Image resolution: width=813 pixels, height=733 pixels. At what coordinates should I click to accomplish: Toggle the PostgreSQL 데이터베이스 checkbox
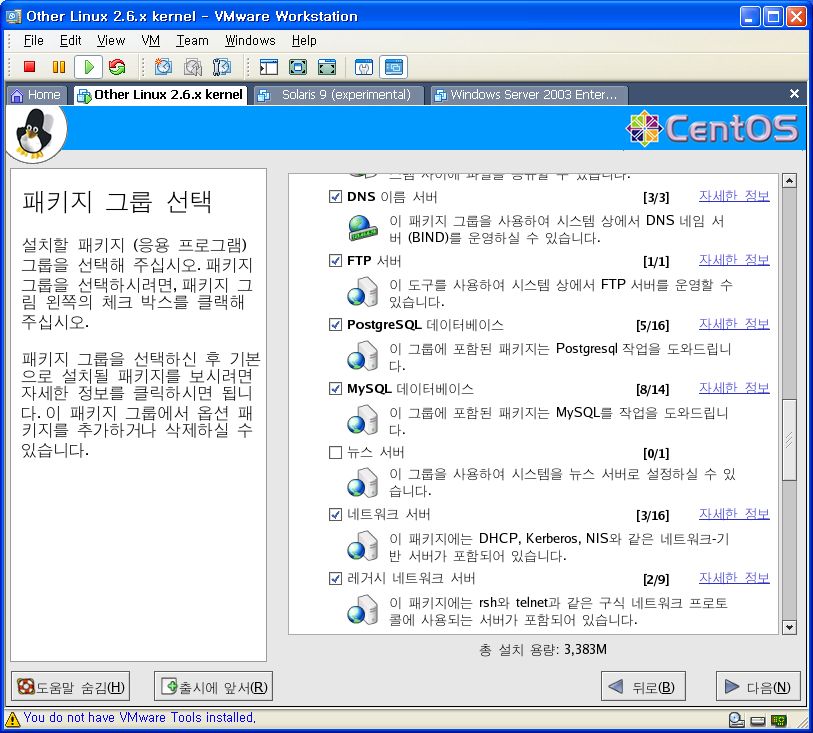point(336,325)
